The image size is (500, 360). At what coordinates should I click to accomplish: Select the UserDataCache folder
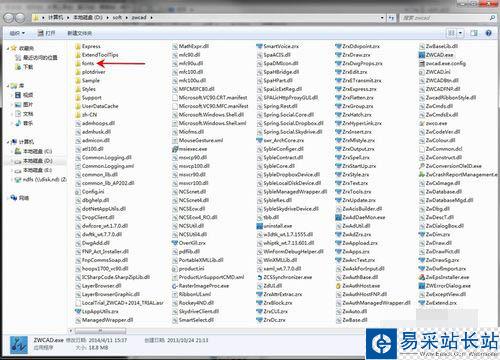[x=97, y=106]
